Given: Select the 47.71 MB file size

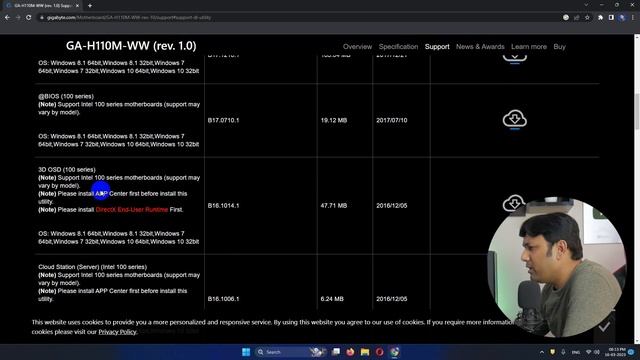Looking at the screenshot, I should coord(334,205).
